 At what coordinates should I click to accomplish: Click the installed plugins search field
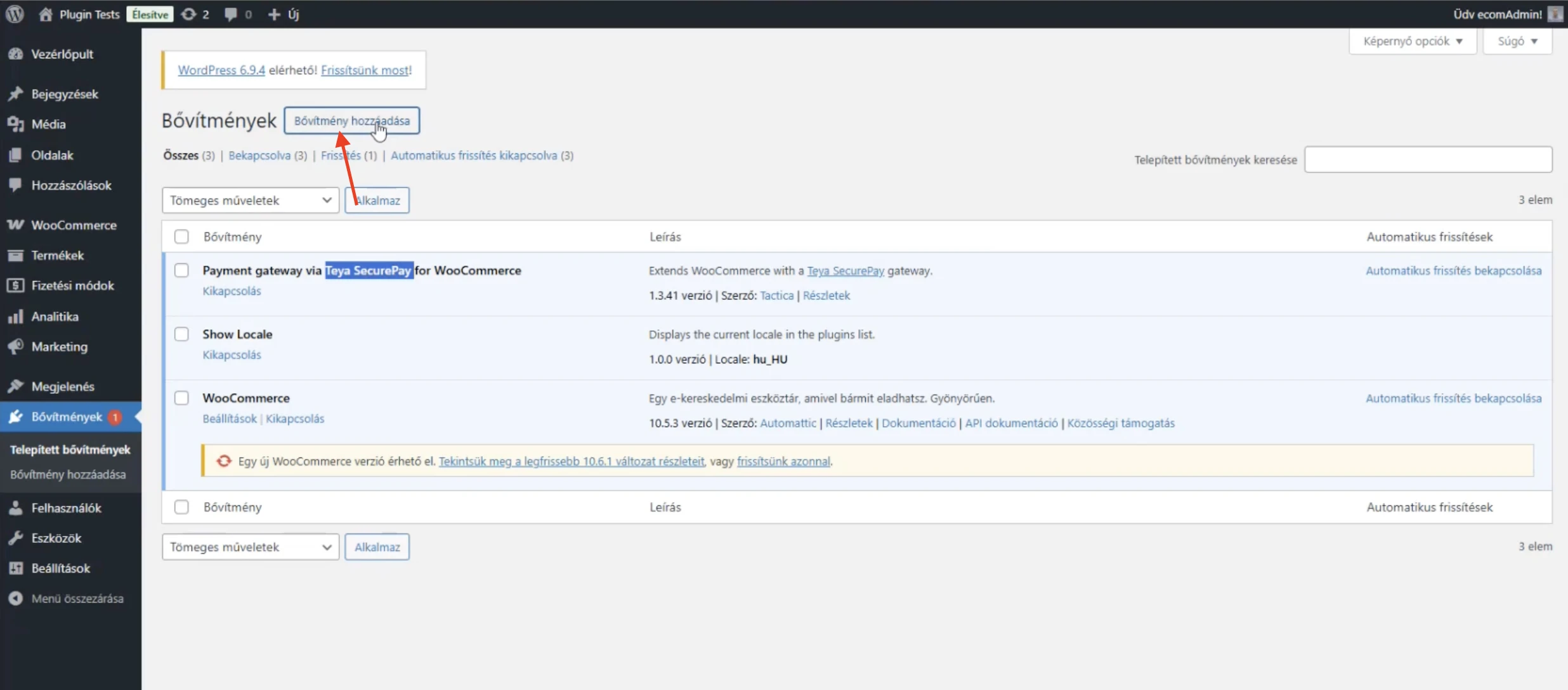[x=1428, y=159]
